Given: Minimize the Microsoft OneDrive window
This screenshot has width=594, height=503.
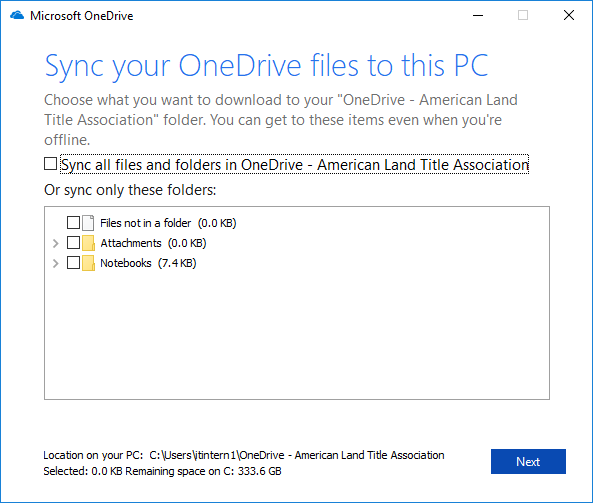Looking at the screenshot, I should click(478, 16).
